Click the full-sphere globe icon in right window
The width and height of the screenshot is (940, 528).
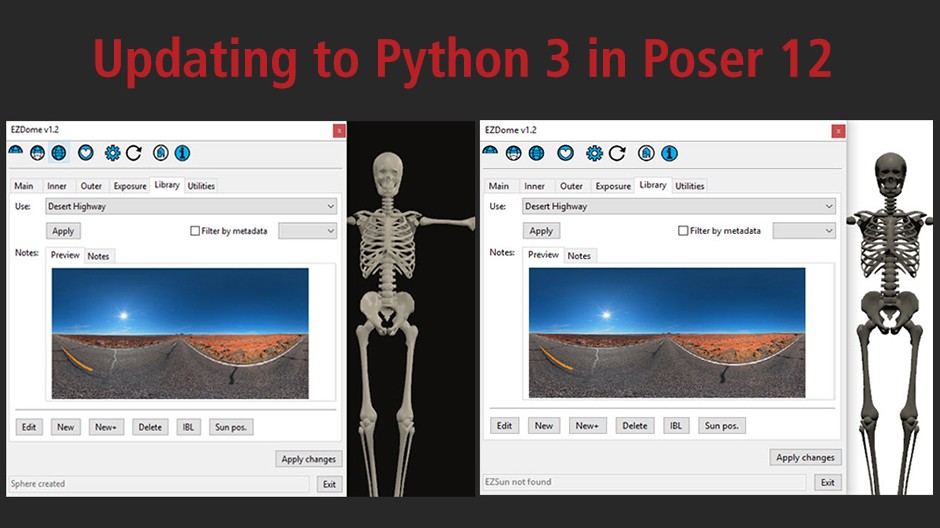pyautogui.click(x=537, y=153)
